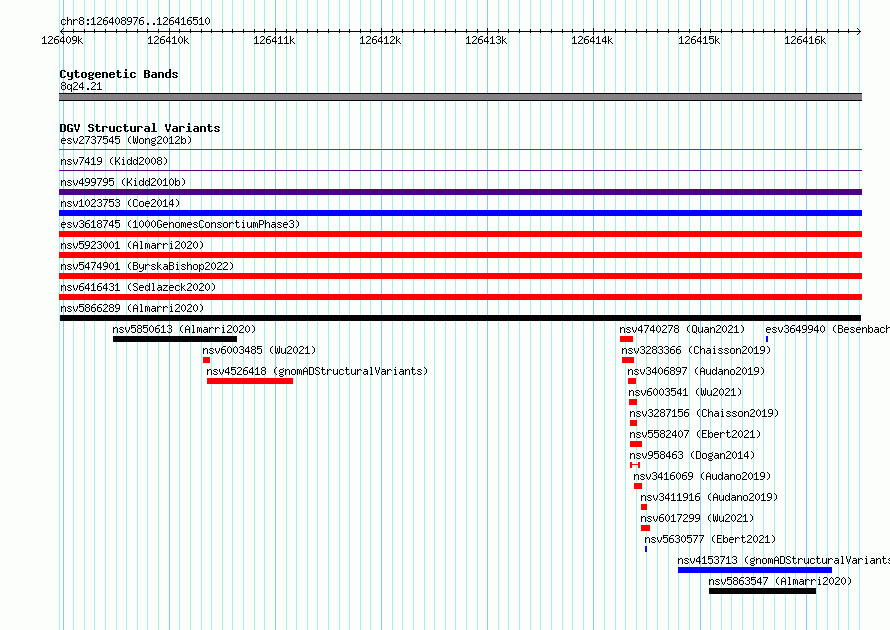Click the red feature under nsv6017299
This screenshot has height=630, width=890.
[645, 528]
